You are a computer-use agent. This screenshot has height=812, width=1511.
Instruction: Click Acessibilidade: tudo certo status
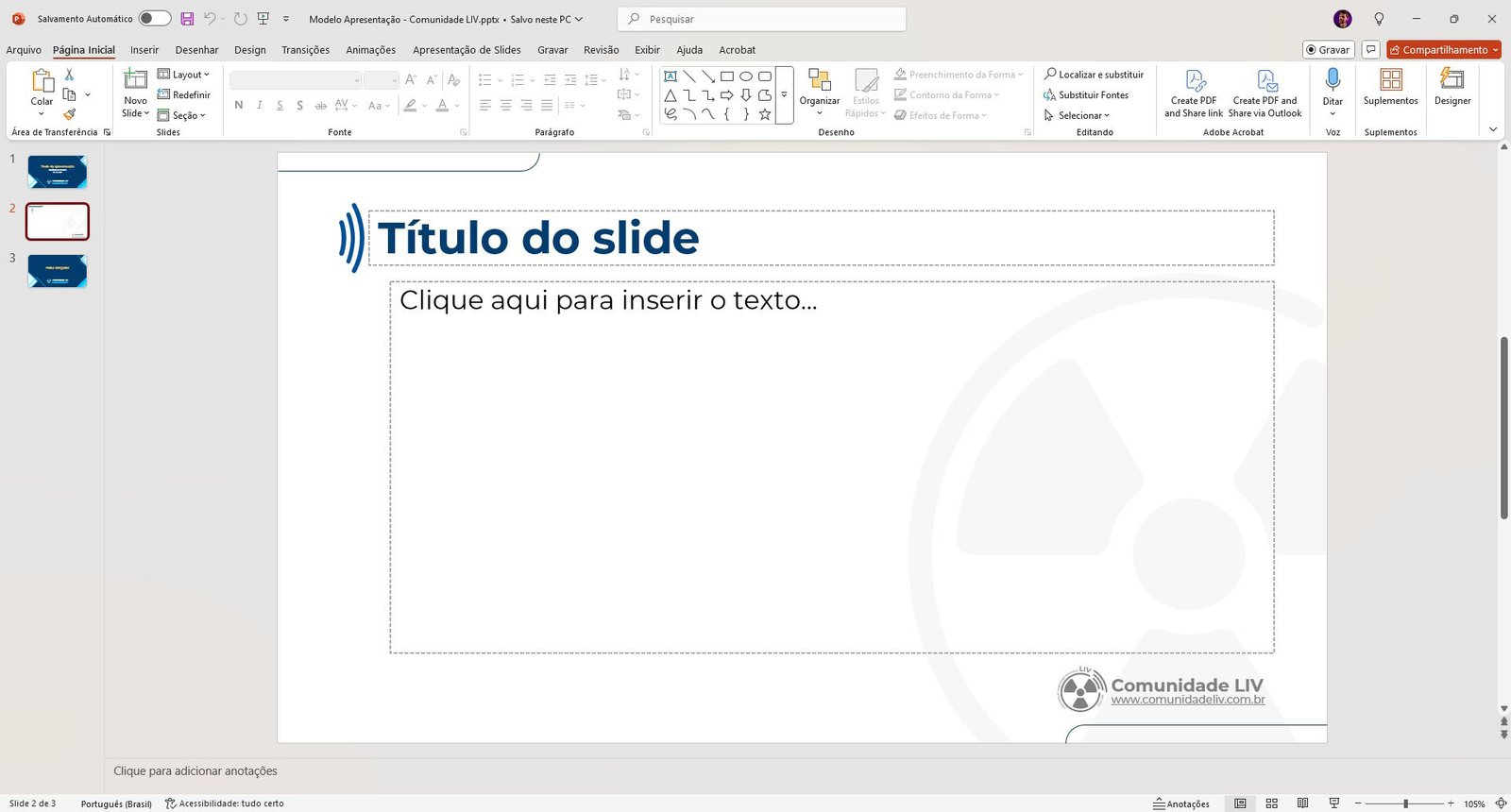point(225,804)
